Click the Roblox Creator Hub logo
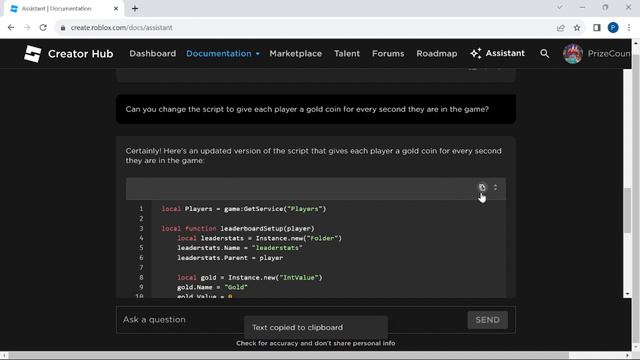The image size is (640, 360). pos(32,53)
